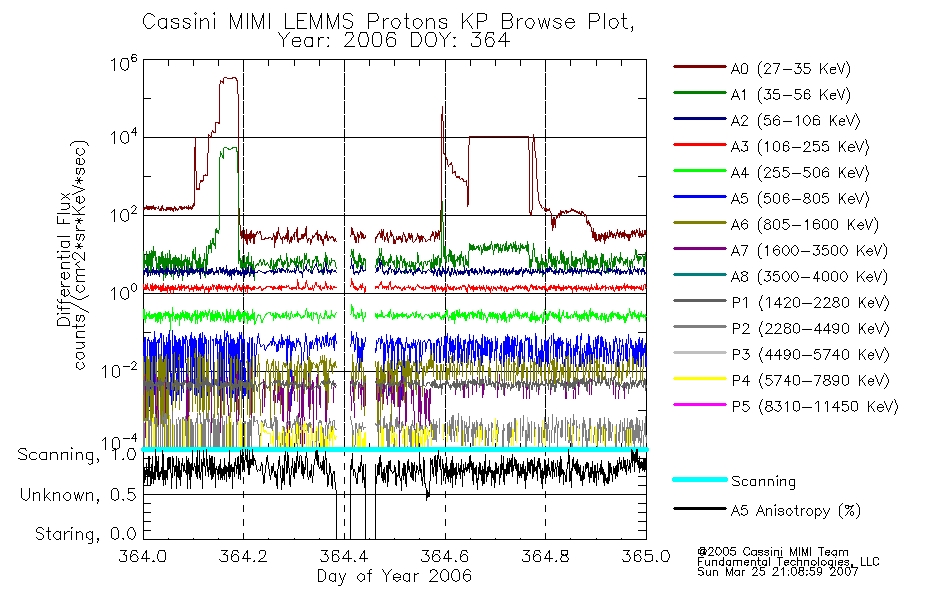The image size is (950, 600).
Task: Click the timestamp 'Sun Mar 25 21:08:59 2007'
Action: point(778,572)
